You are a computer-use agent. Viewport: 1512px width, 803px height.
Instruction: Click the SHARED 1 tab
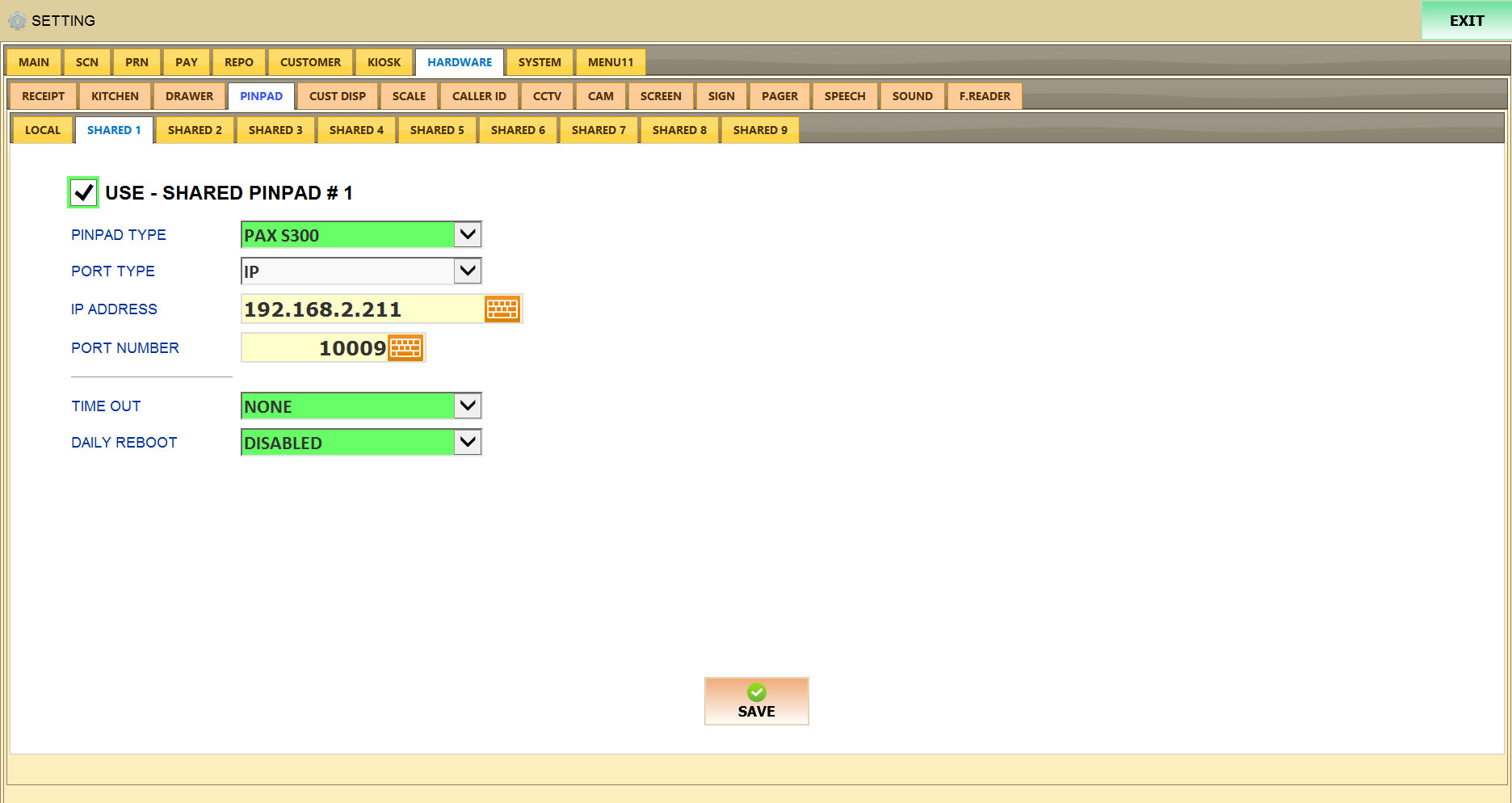(114, 130)
